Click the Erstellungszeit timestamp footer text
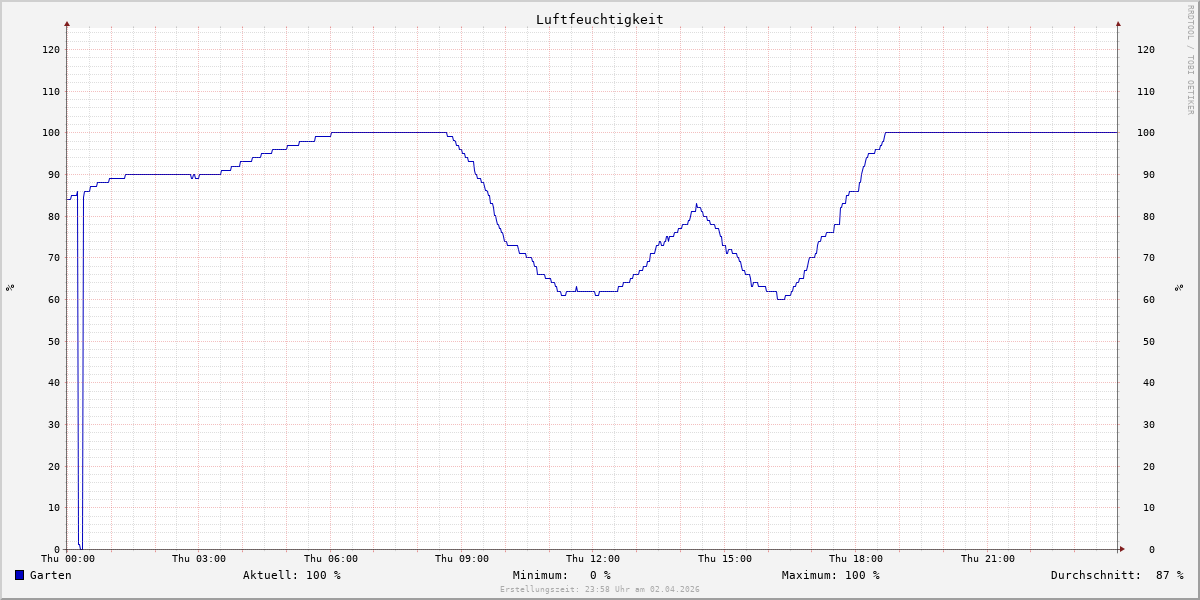 (x=599, y=590)
